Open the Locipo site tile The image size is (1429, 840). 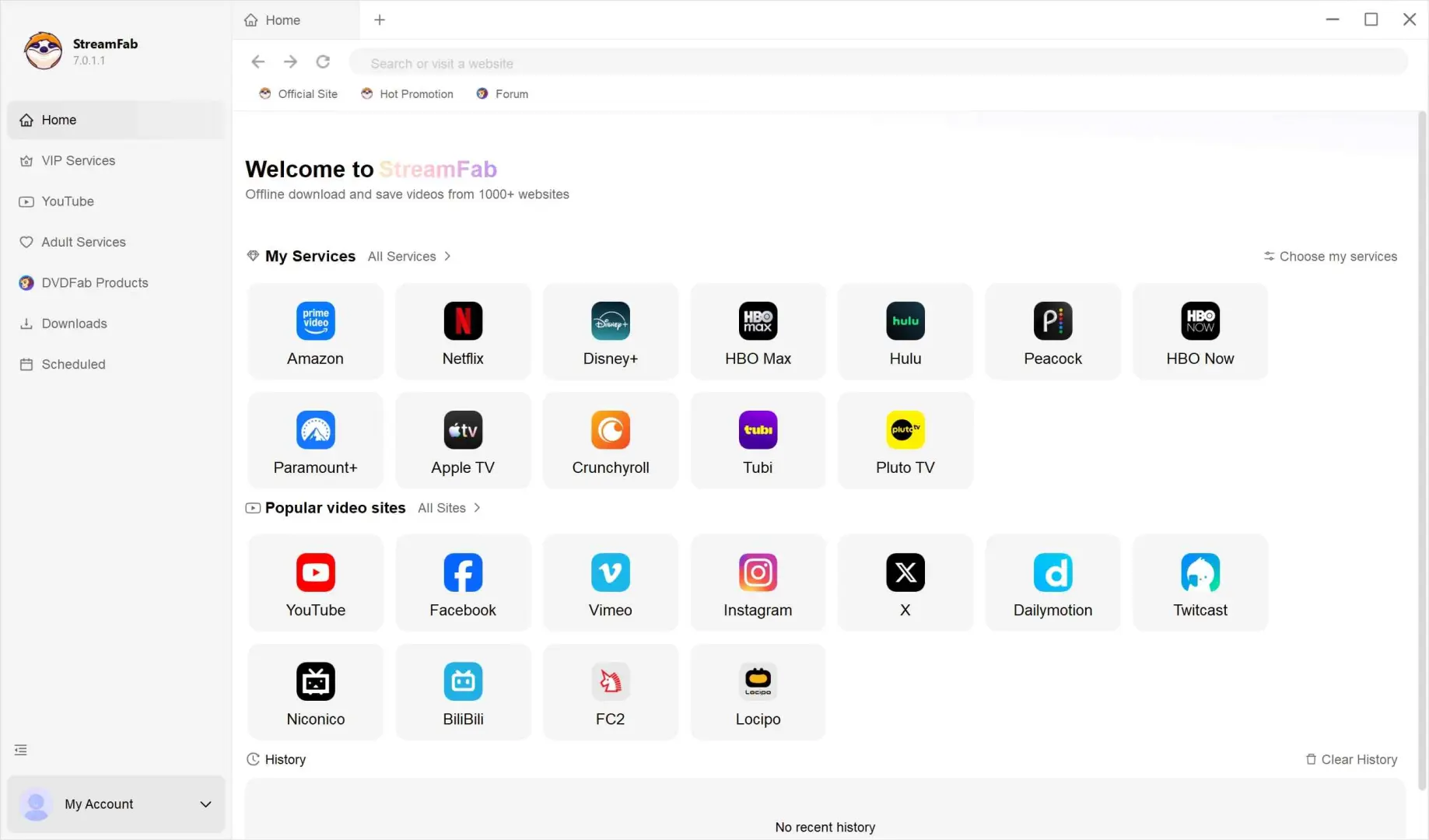[758, 692]
